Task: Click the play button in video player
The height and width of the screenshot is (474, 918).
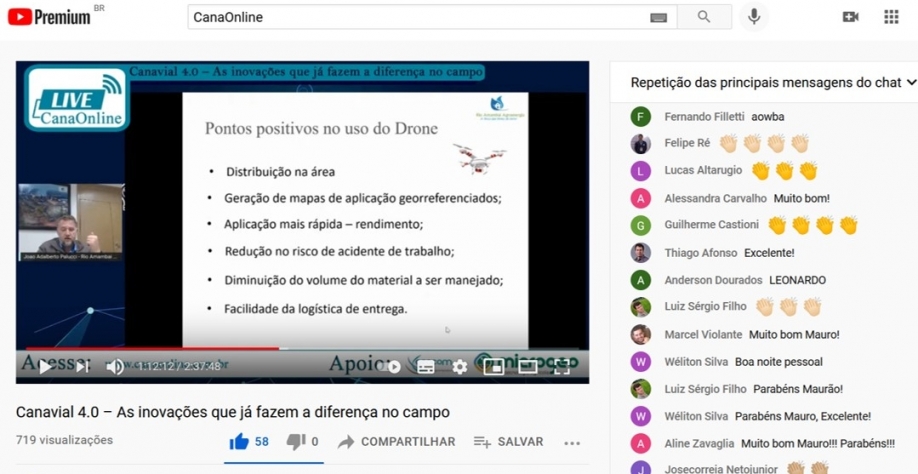Action: [45, 367]
